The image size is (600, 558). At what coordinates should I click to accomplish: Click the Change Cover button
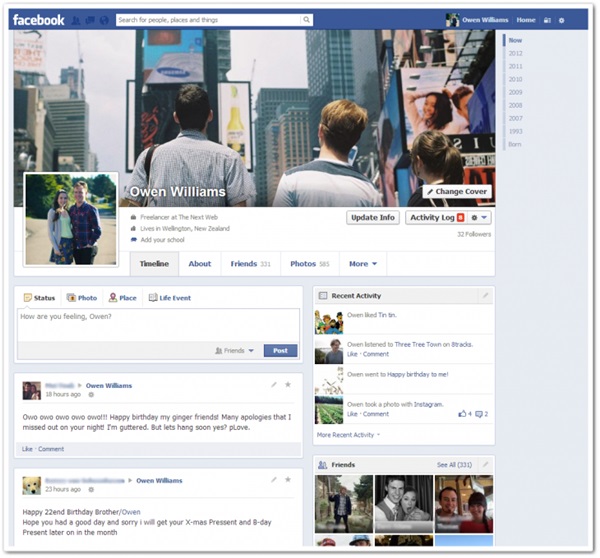[x=457, y=191]
